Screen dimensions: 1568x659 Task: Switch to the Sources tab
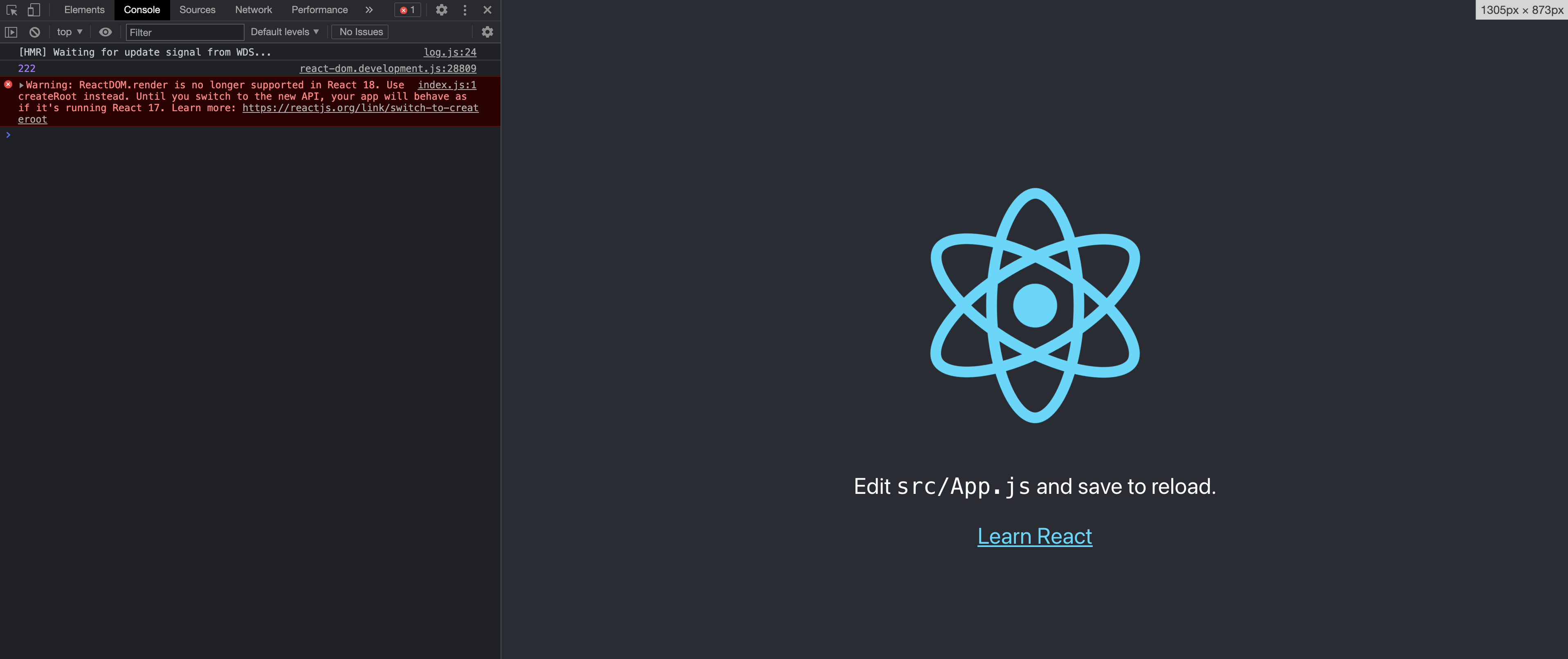pos(197,10)
